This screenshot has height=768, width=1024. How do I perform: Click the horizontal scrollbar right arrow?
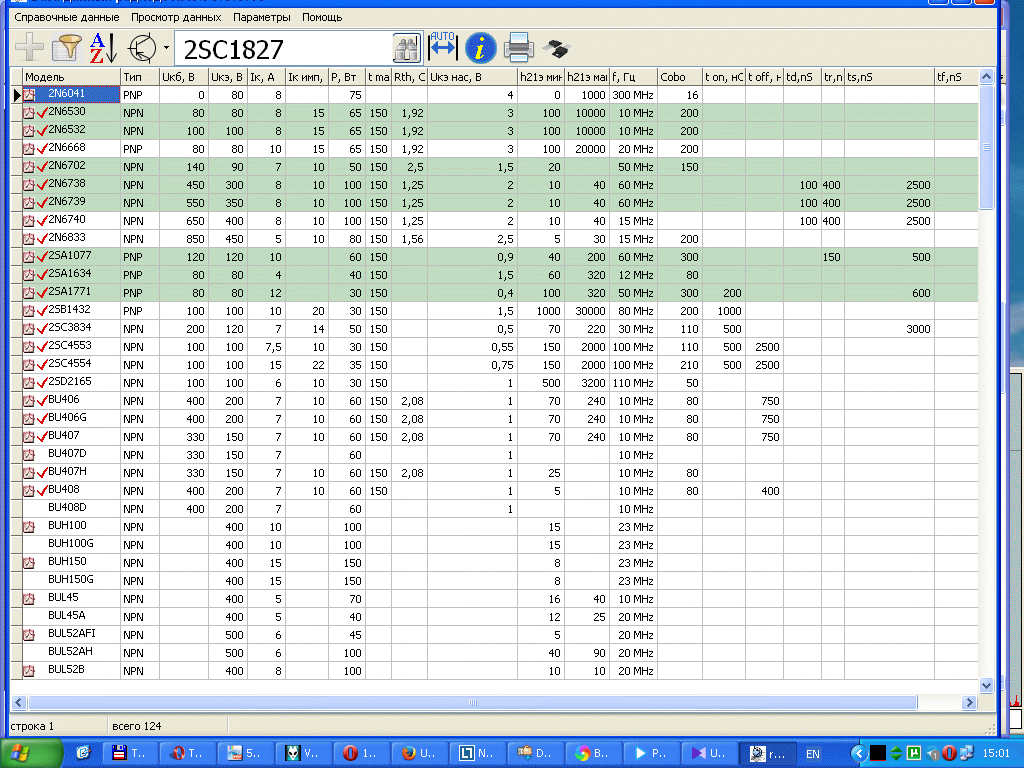[969, 703]
